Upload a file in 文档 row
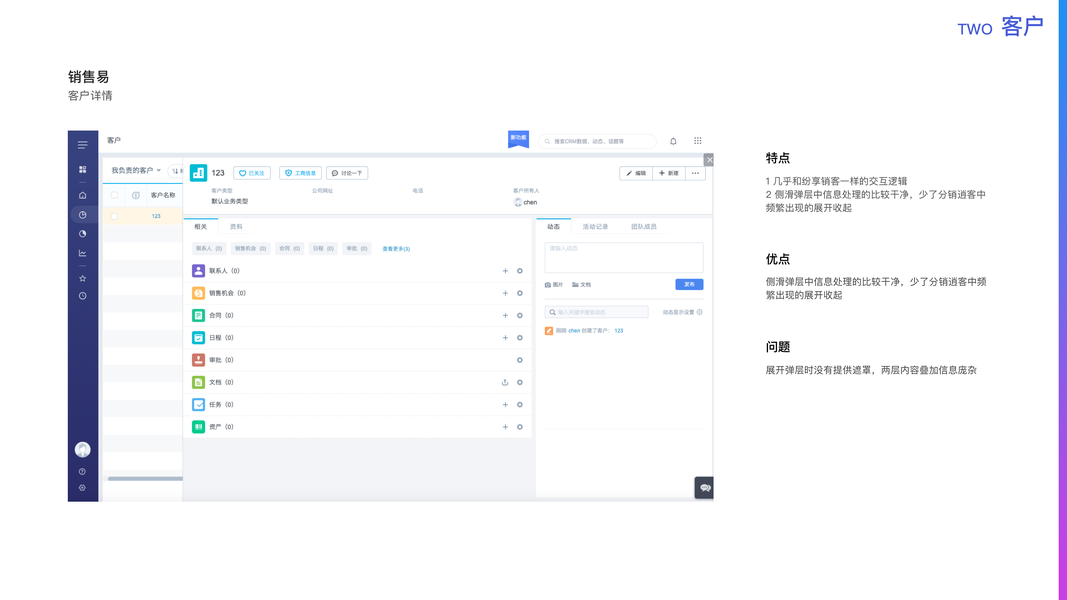Viewport: 1067px width, 600px height. click(x=505, y=382)
